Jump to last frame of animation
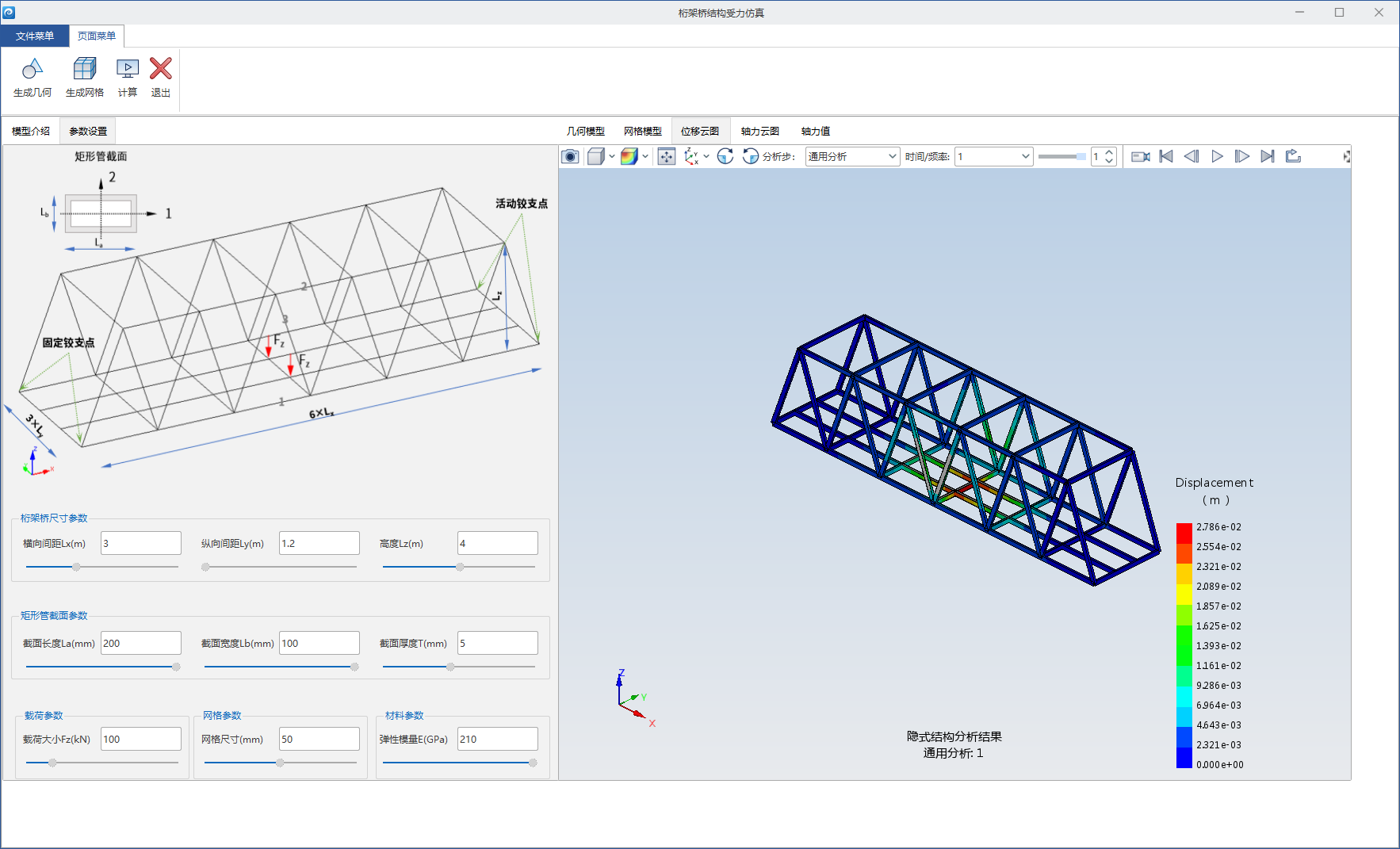The height and width of the screenshot is (849, 1400). (x=1268, y=156)
